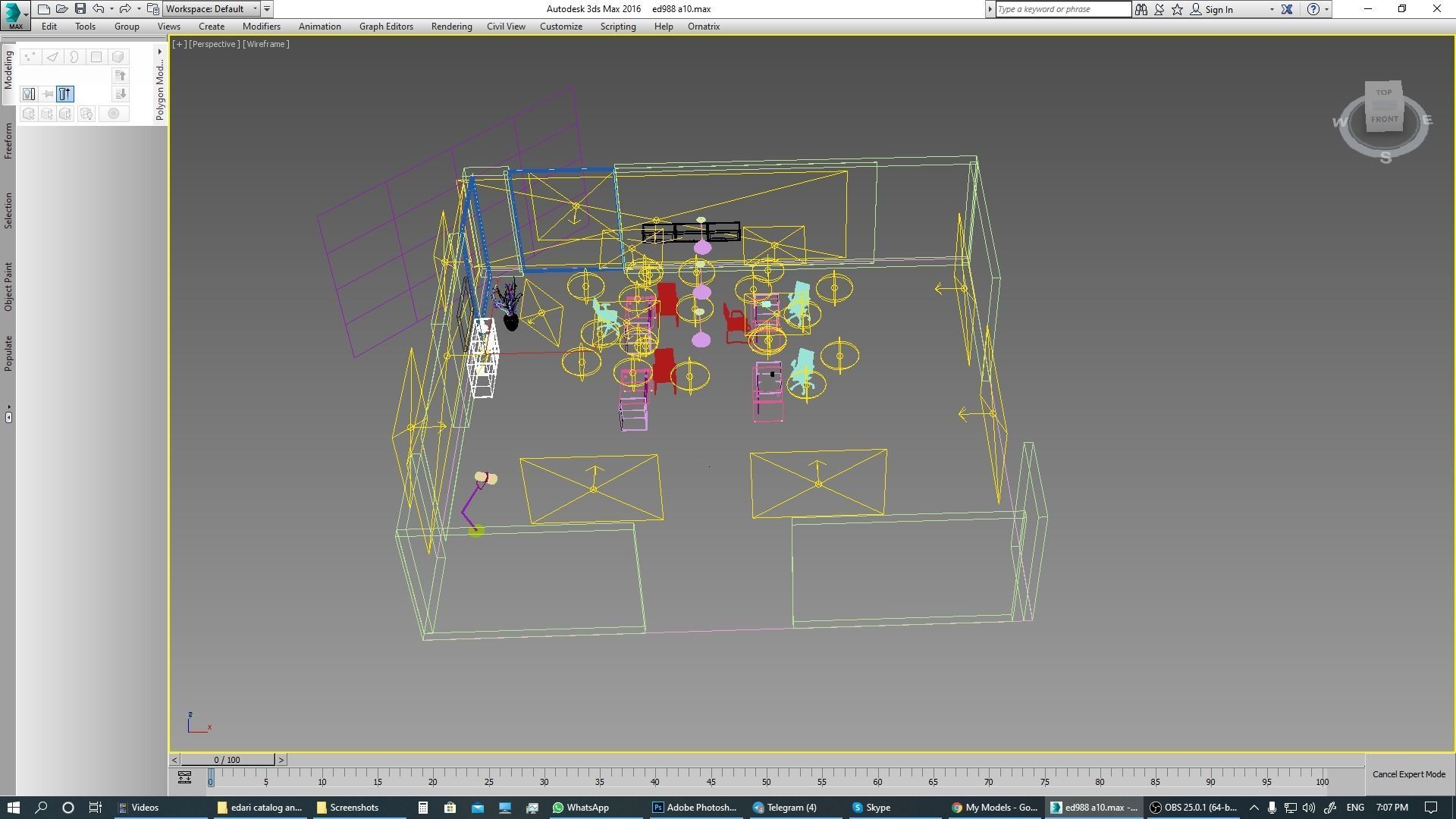The height and width of the screenshot is (819, 1456).
Task: Expand InfoCenter search arrow left of field
Action: coord(990,9)
